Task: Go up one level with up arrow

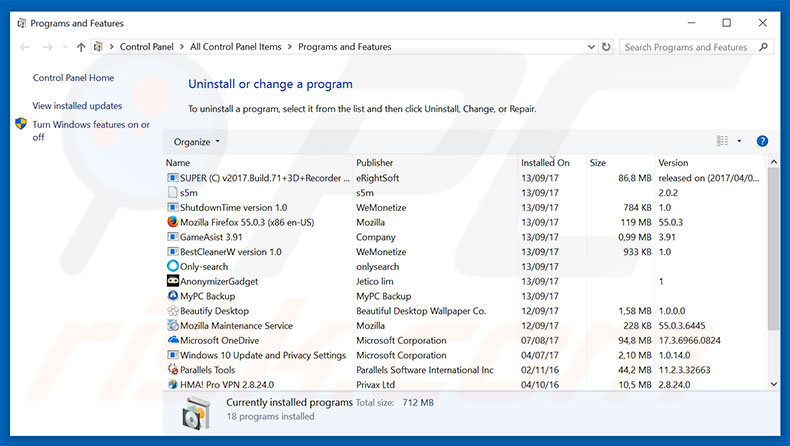Action: point(81,47)
